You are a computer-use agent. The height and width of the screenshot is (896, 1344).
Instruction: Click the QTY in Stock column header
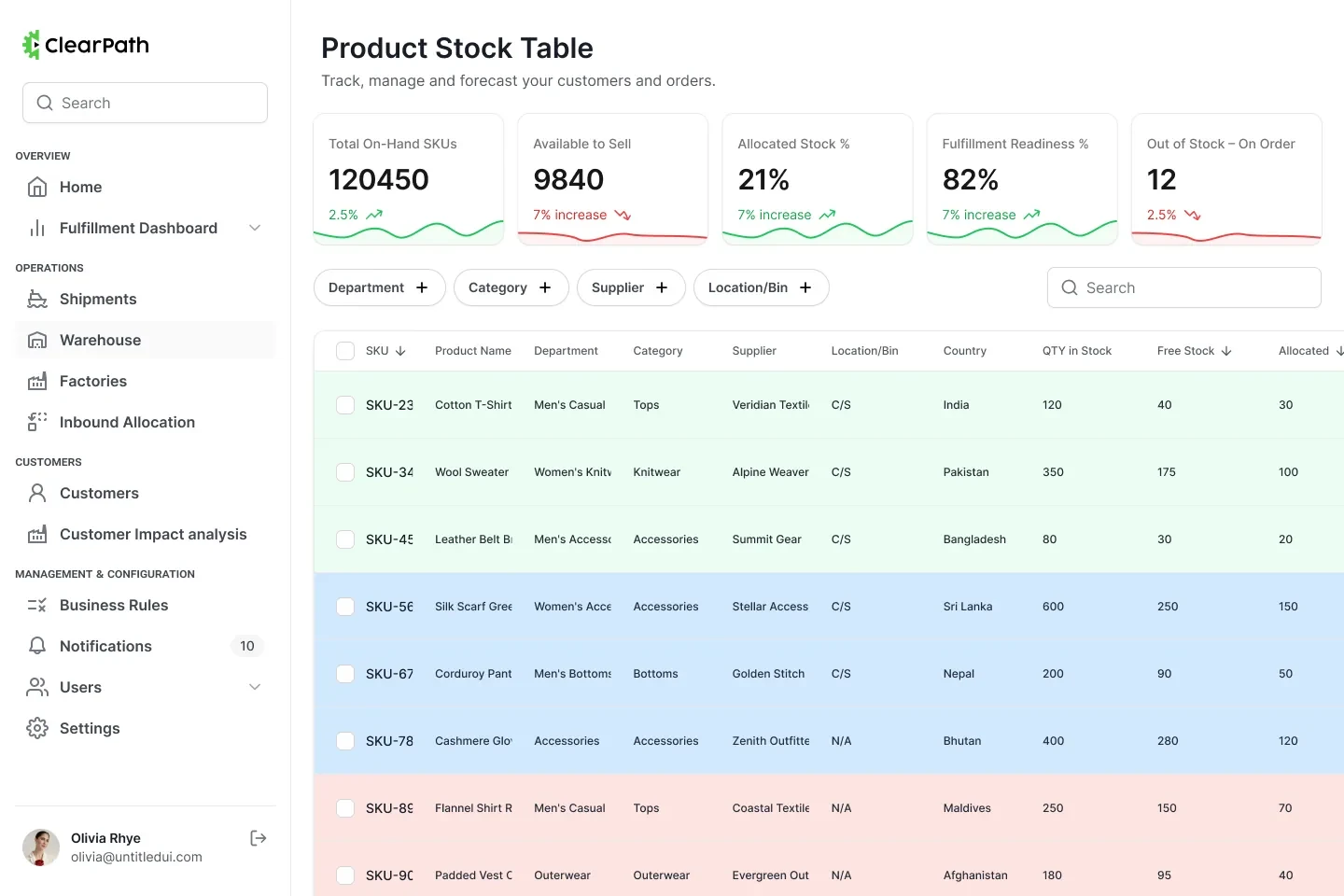pos(1077,351)
